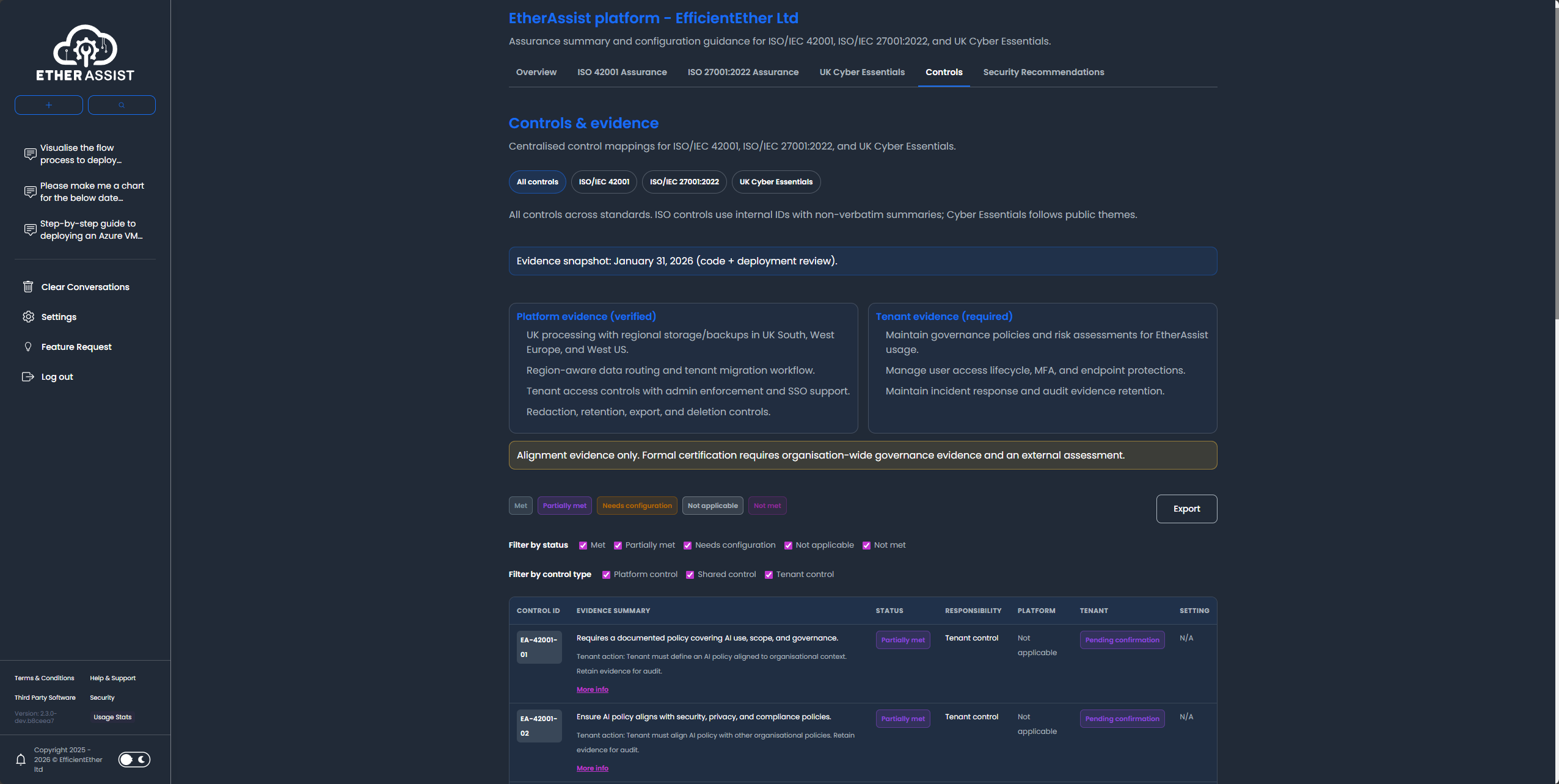Switch to the ISO 42001 Assurance tab

[x=622, y=72]
